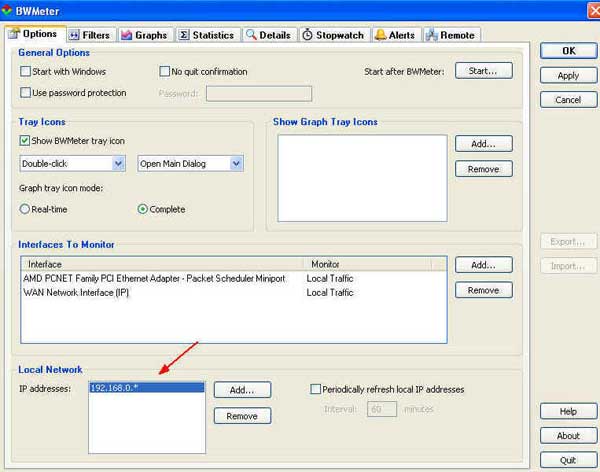
Task: Click the Options tab icon
Action: [x=14, y=34]
